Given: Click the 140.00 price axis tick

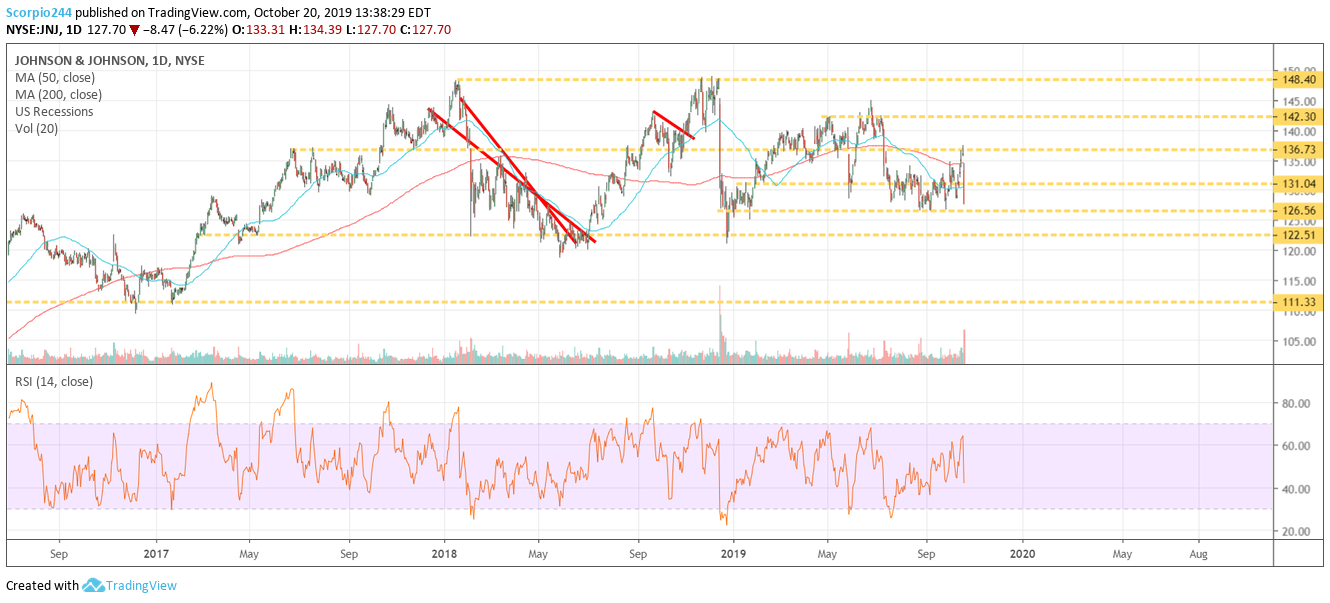Looking at the screenshot, I should point(1300,131).
